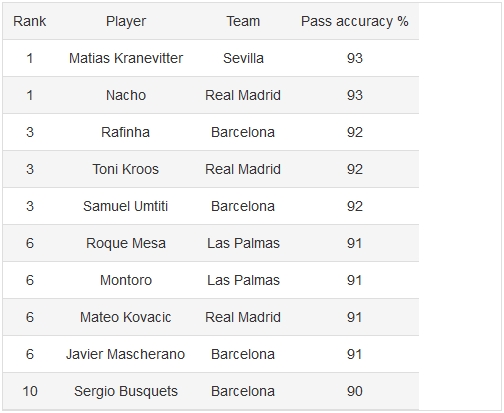Screen dimensions: 504x413
Task: Click the 90 pass accuracy value
Action: [x=354, y=391]
